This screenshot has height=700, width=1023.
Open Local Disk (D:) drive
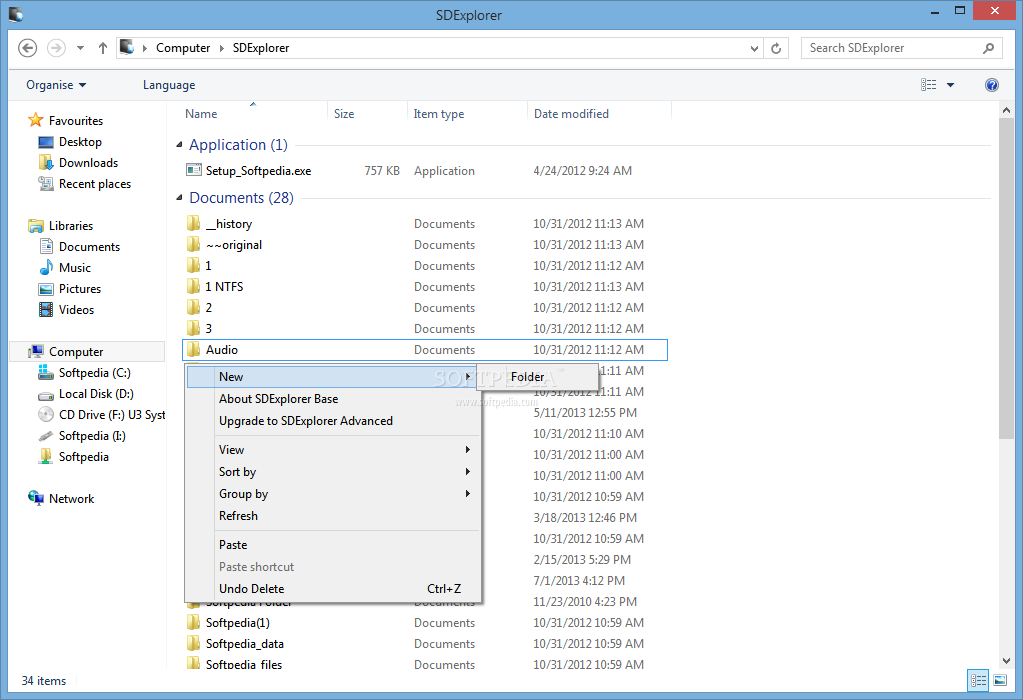click(x=85, y=393)
